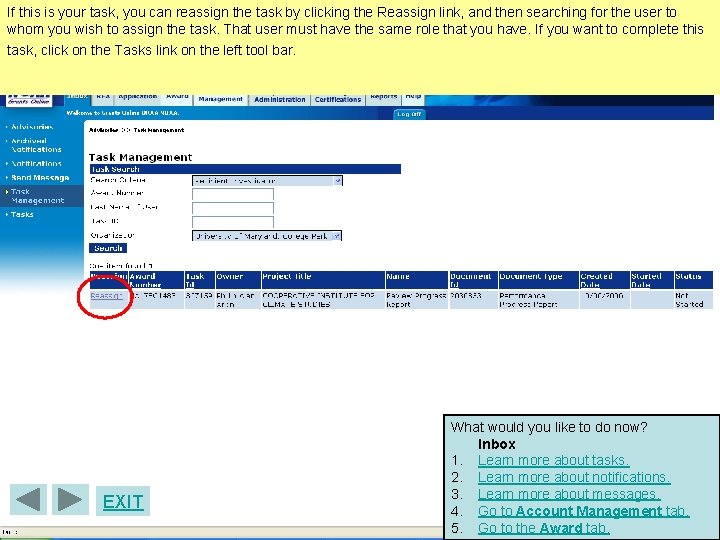Open Archived Notifications in sidebar
Image resolution: width=720 pixels, height=540 pixels.
point(36,145)
